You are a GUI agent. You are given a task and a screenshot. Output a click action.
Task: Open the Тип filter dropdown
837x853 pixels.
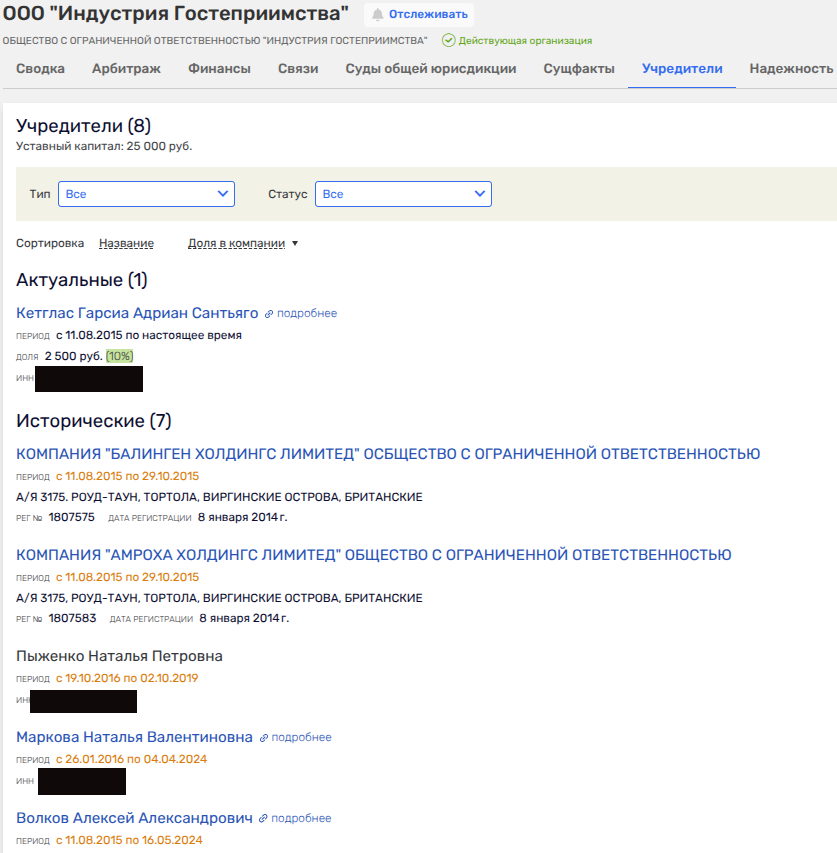(146, 194)
